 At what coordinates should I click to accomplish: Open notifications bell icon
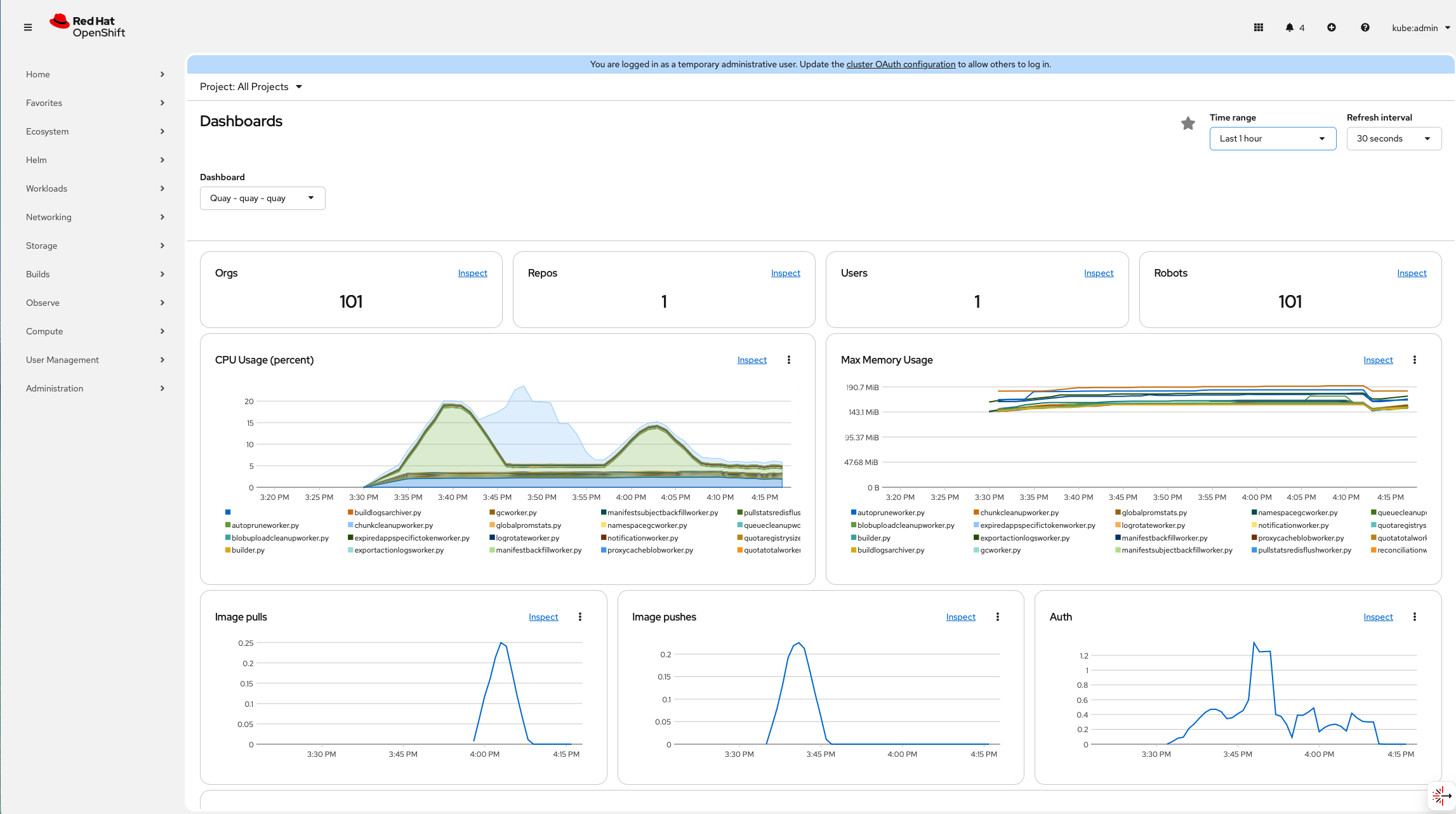1289,27
